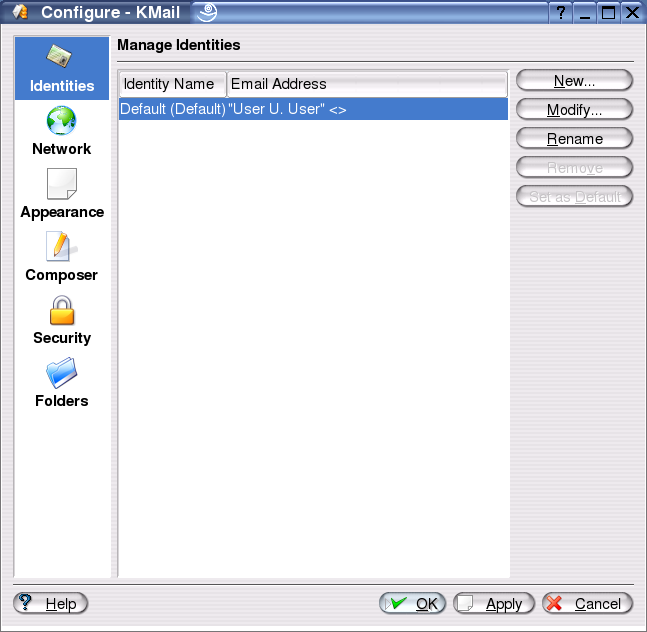Click the Cancel button

tap(588, 603)
